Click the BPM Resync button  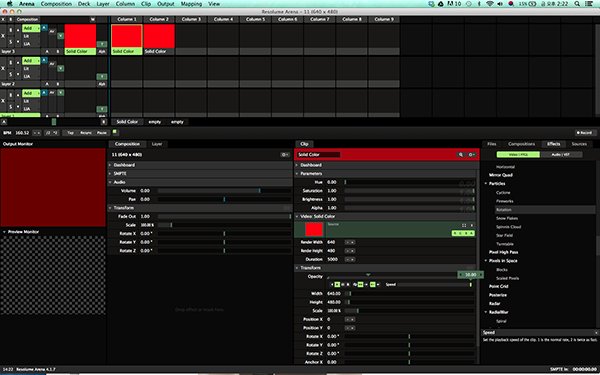(86, 133)
